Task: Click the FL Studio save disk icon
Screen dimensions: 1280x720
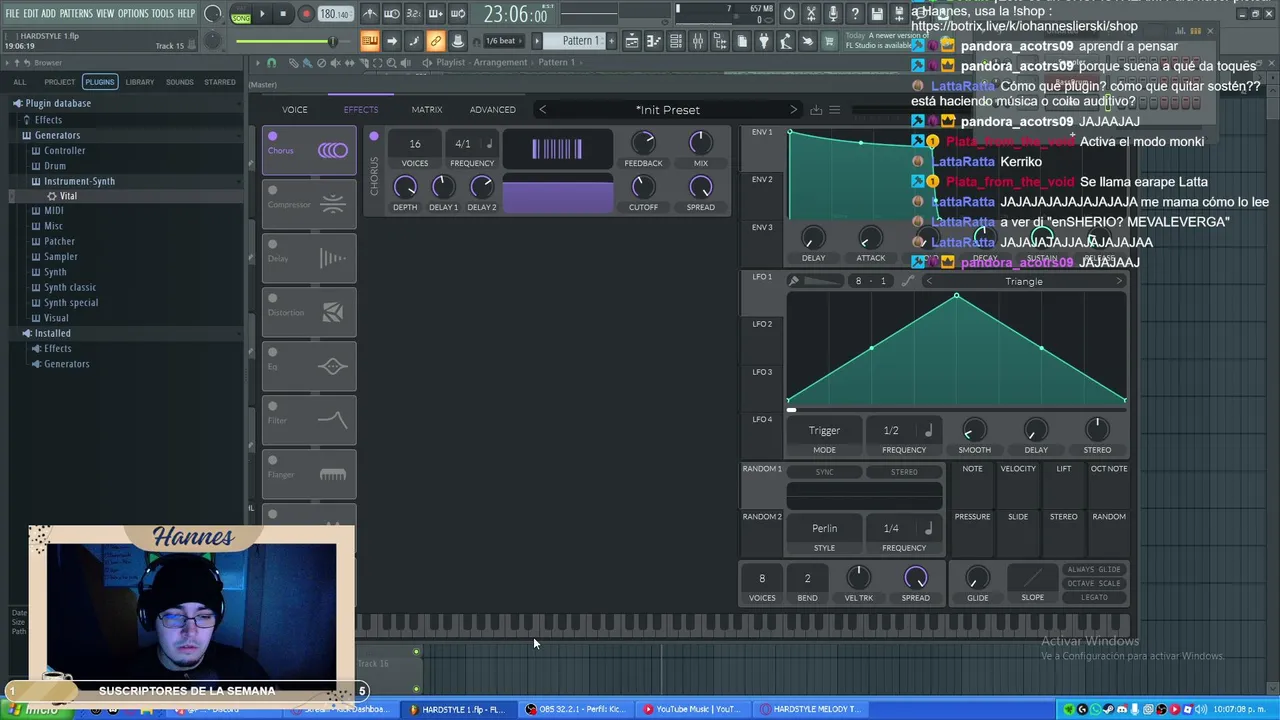Action: click(877, 14)
